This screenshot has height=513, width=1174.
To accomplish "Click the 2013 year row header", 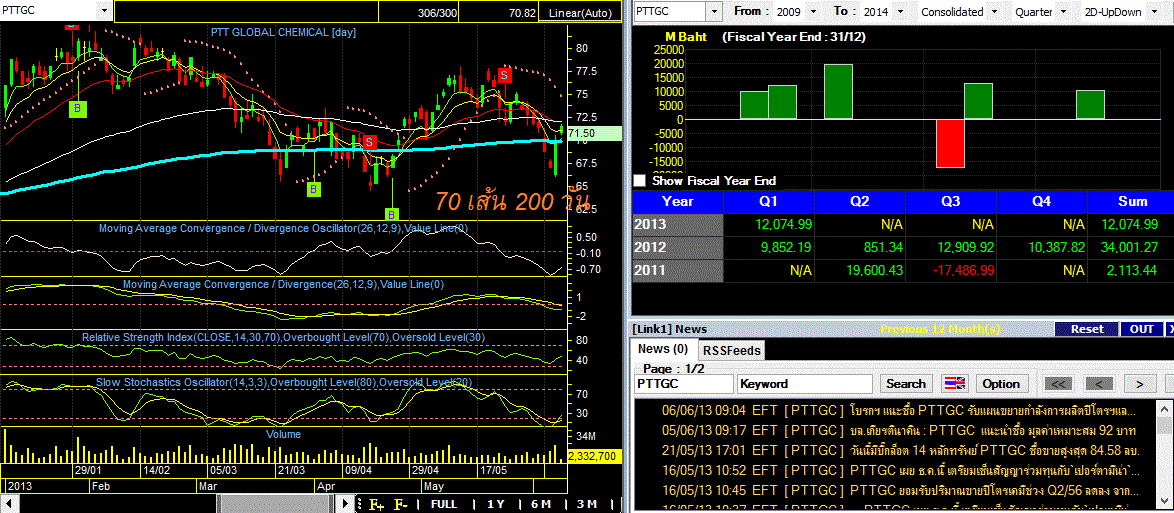I will [x=678, y=224].
